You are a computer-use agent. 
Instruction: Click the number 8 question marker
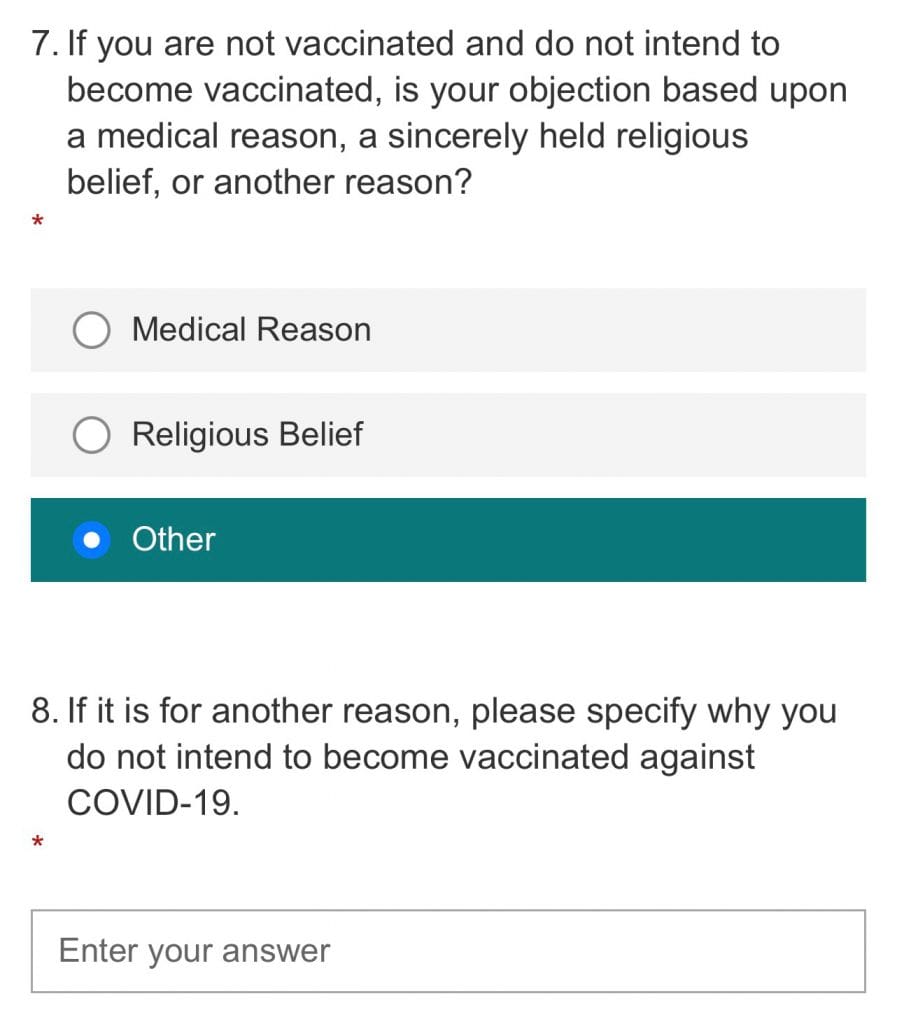click(44, 711)
